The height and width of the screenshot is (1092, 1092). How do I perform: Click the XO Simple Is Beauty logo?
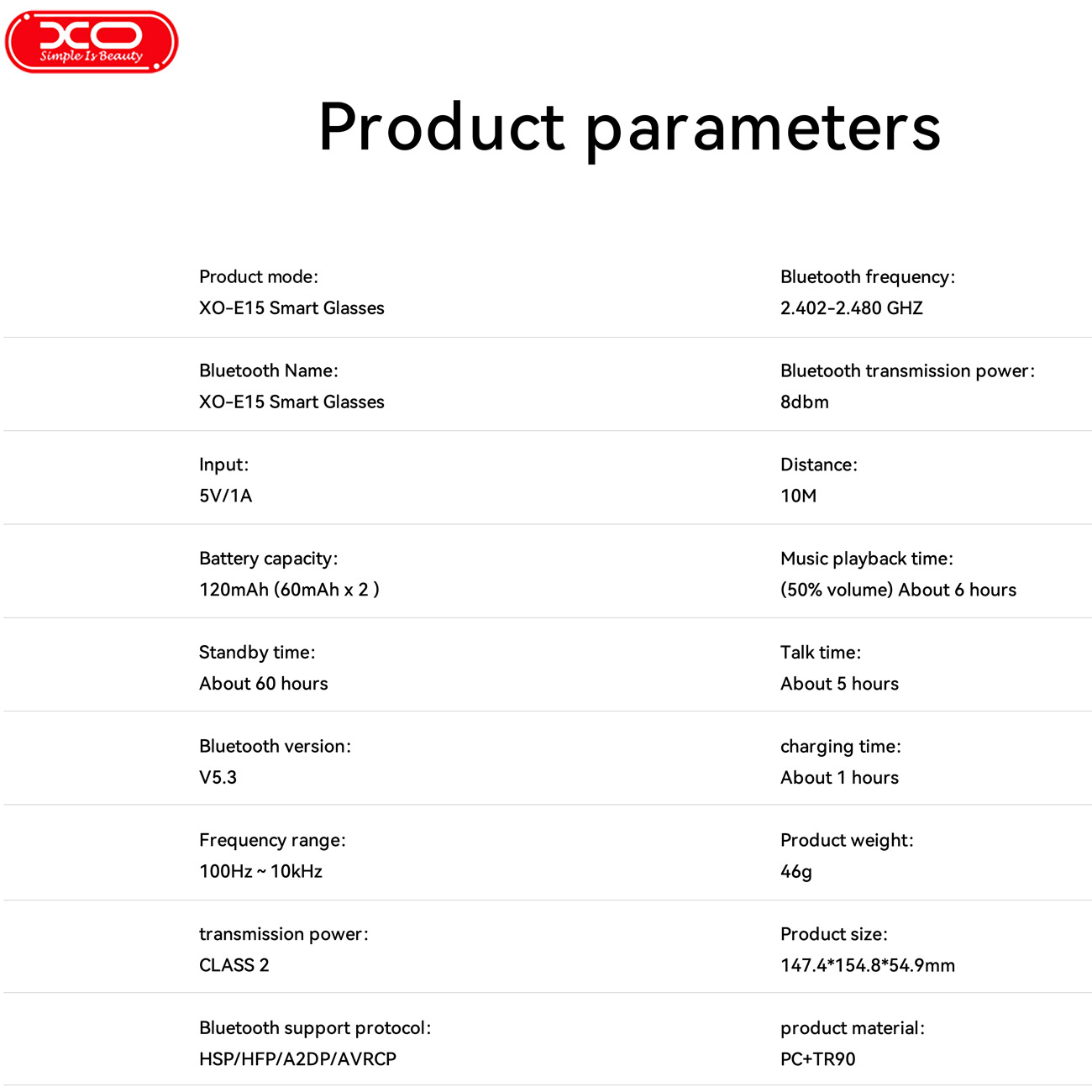click(x=92, y=42)
